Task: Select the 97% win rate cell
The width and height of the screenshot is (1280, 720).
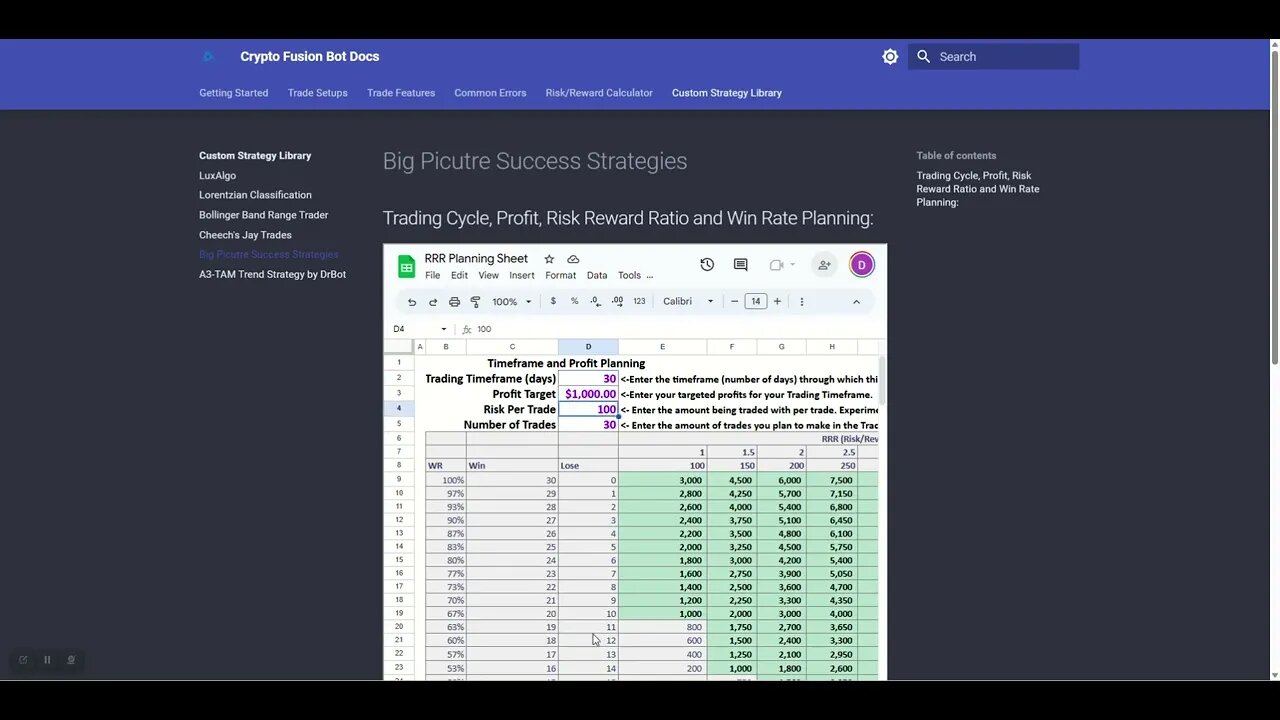Action: coord(446,494)
